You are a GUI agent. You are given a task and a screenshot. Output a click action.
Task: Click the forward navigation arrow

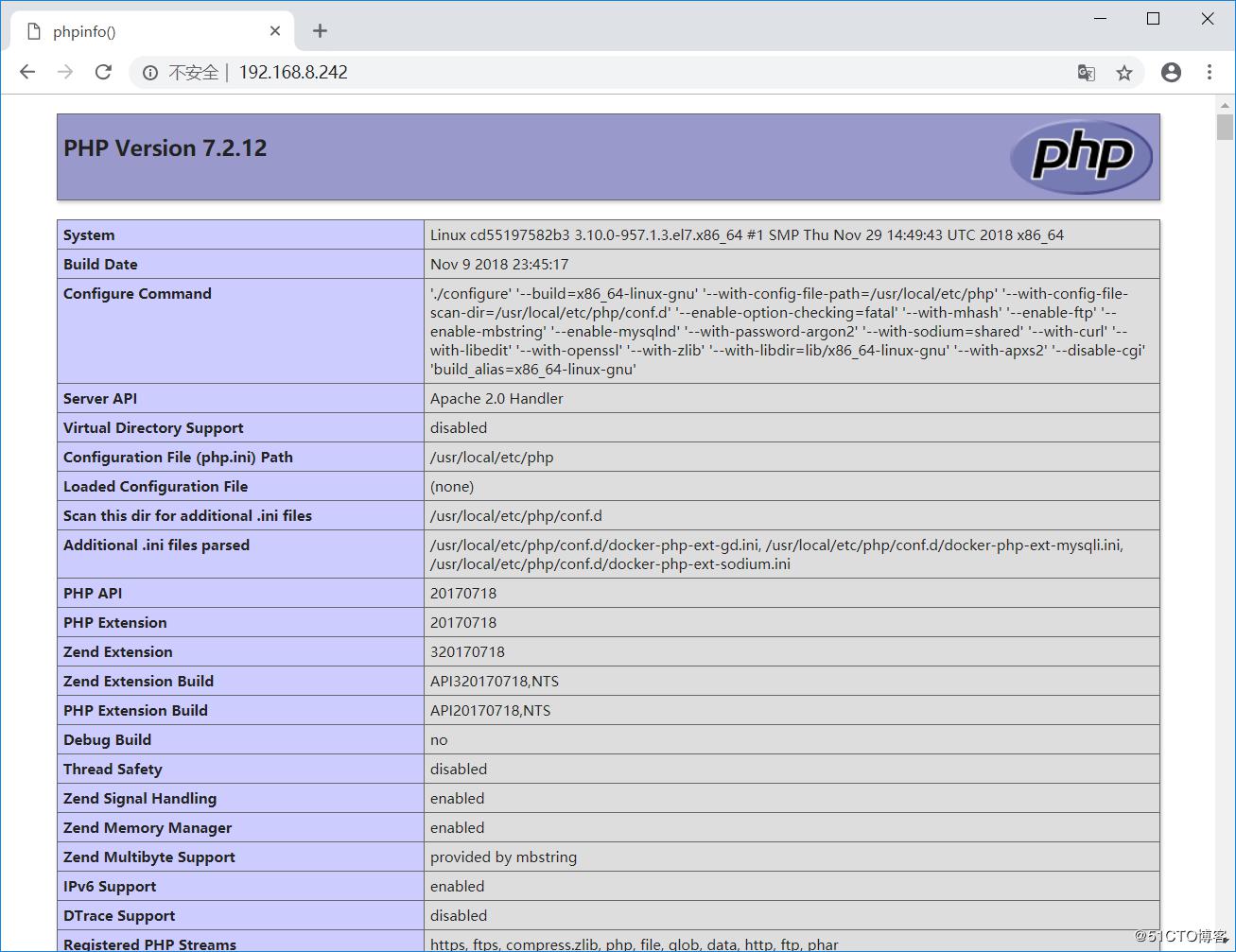pos(65,72)
